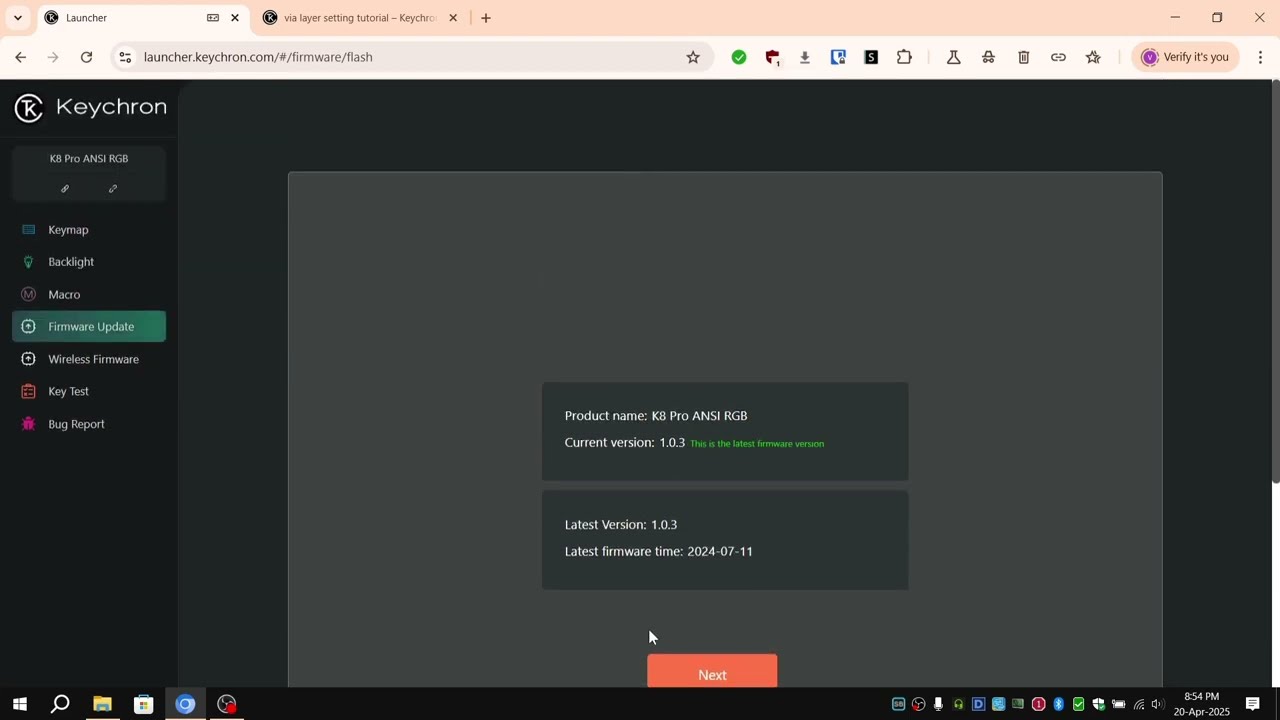Click the address bar URL
The height and width of the screenshot is (720, 1280).
pyautogui.click(x=258, y=57)
